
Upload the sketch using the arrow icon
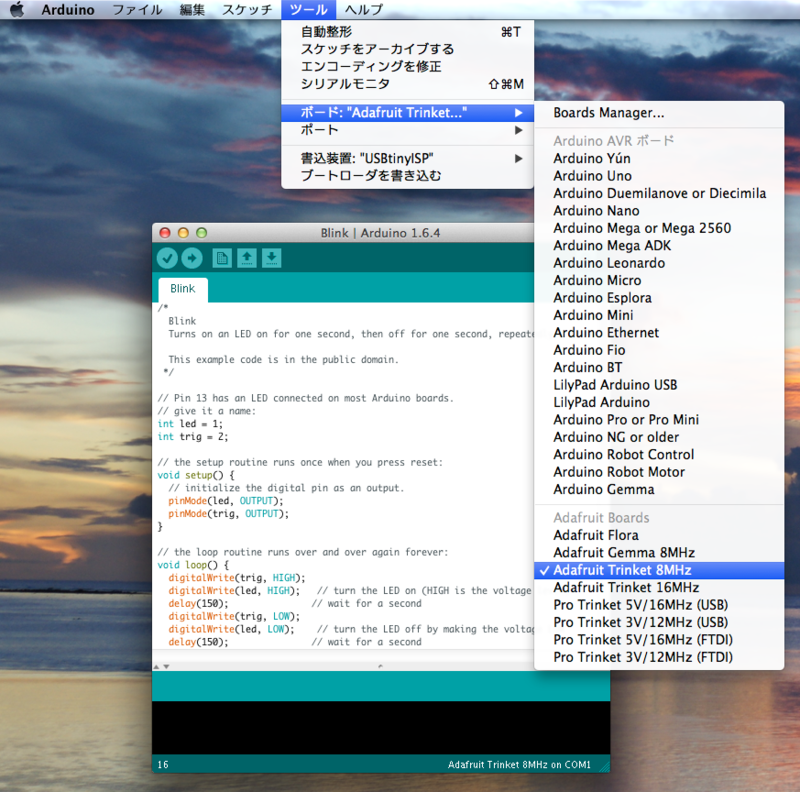194,258
